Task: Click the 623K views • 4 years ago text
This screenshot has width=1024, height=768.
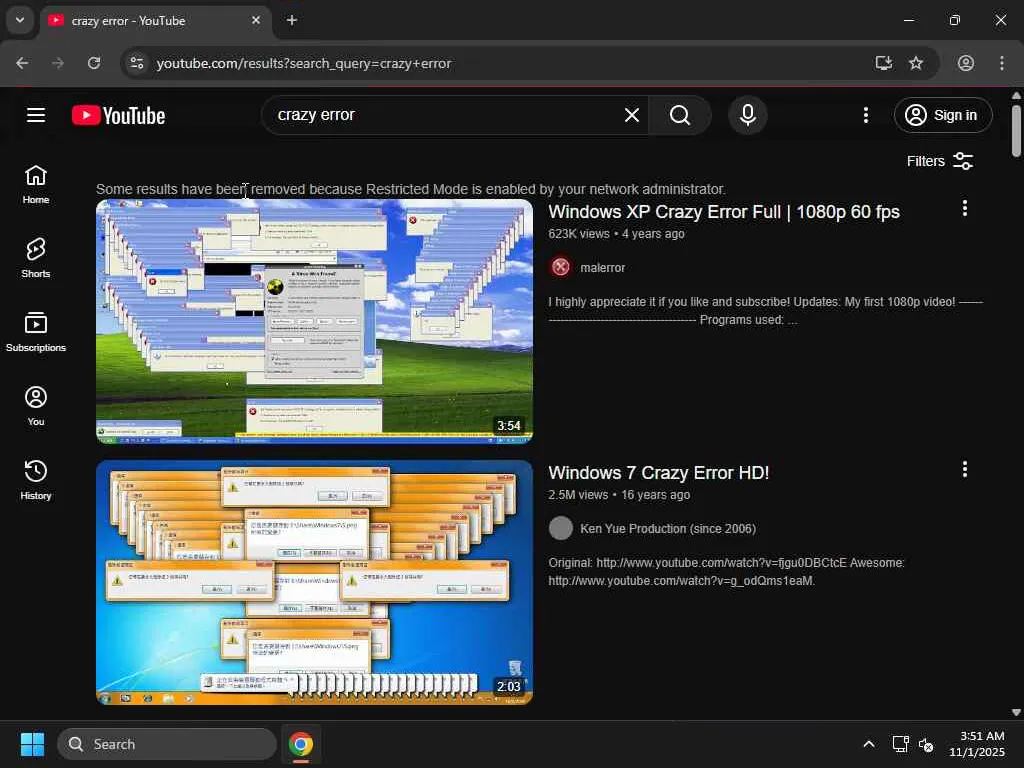Action: [x=616, y=234]
